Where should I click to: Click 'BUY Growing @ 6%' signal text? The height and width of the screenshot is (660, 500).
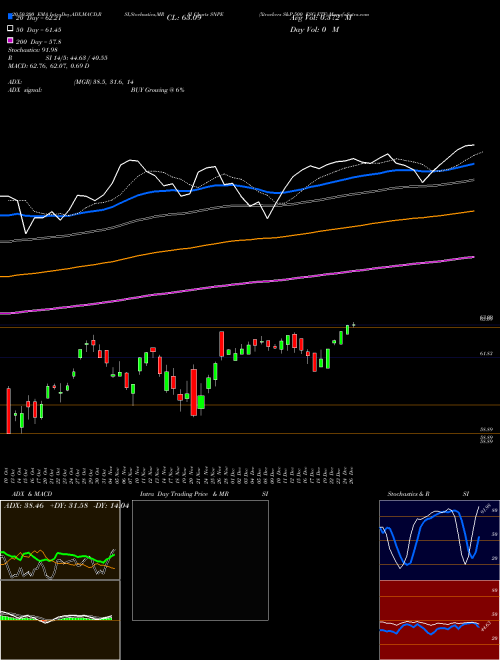point(157,90)
